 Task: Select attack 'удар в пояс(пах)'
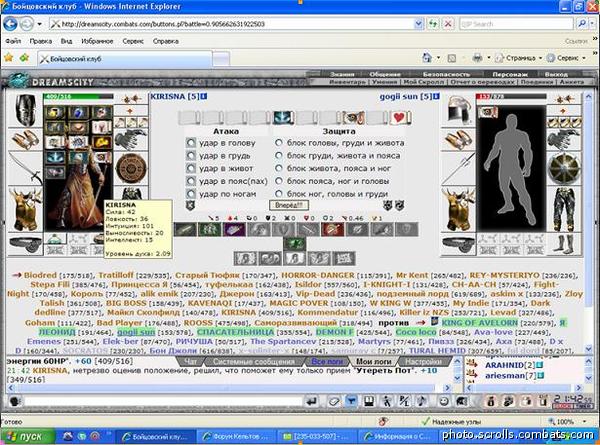(x=191, y=181)
